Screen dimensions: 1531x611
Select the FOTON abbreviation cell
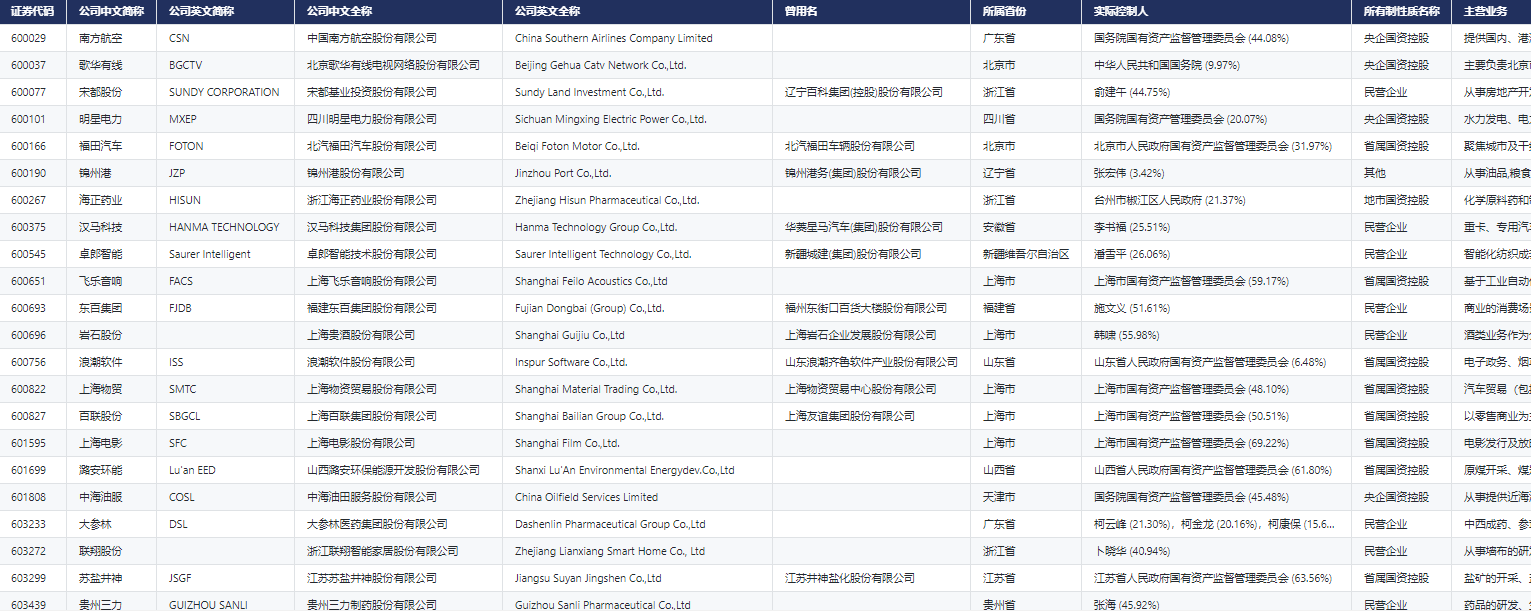[226, 146]
